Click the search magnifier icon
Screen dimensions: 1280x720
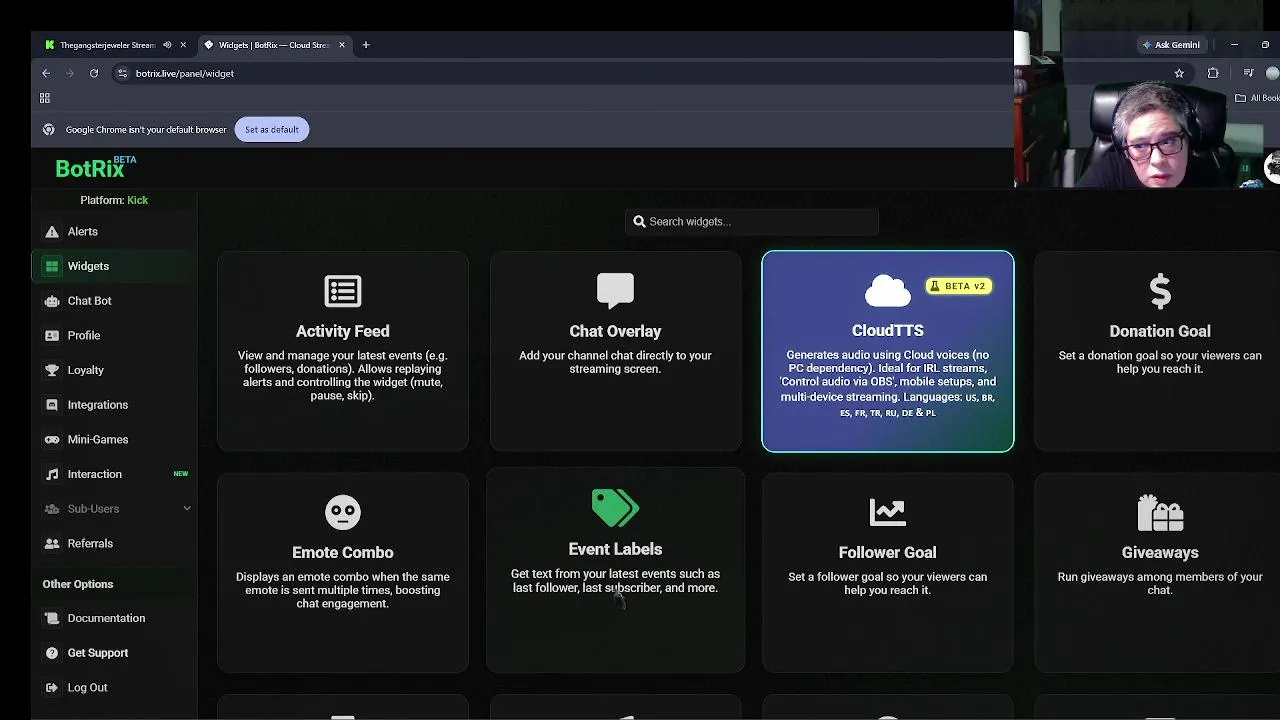[639, 222]
